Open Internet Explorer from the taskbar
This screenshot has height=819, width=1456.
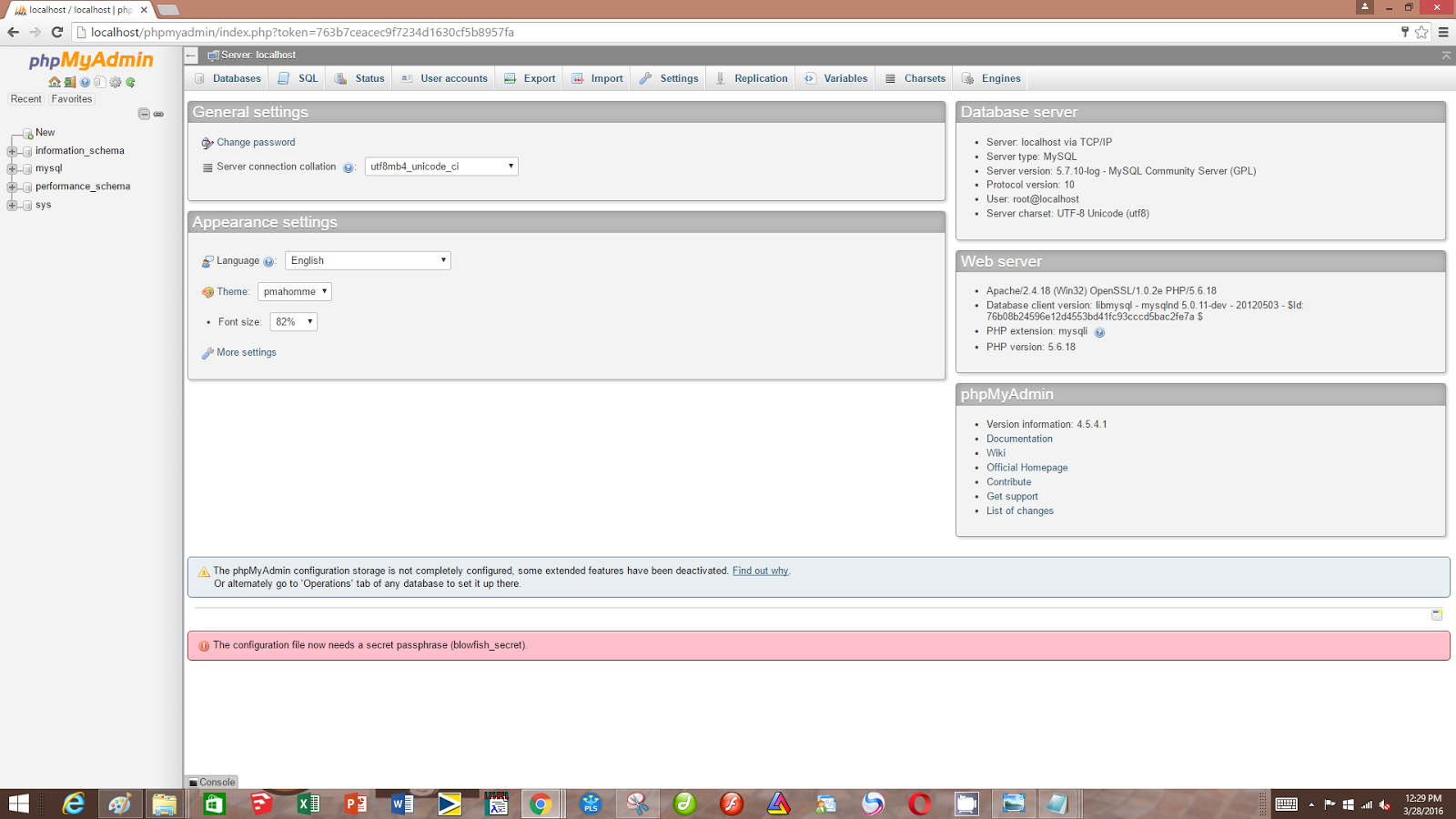pyautogui.click(x=73, y=804)
